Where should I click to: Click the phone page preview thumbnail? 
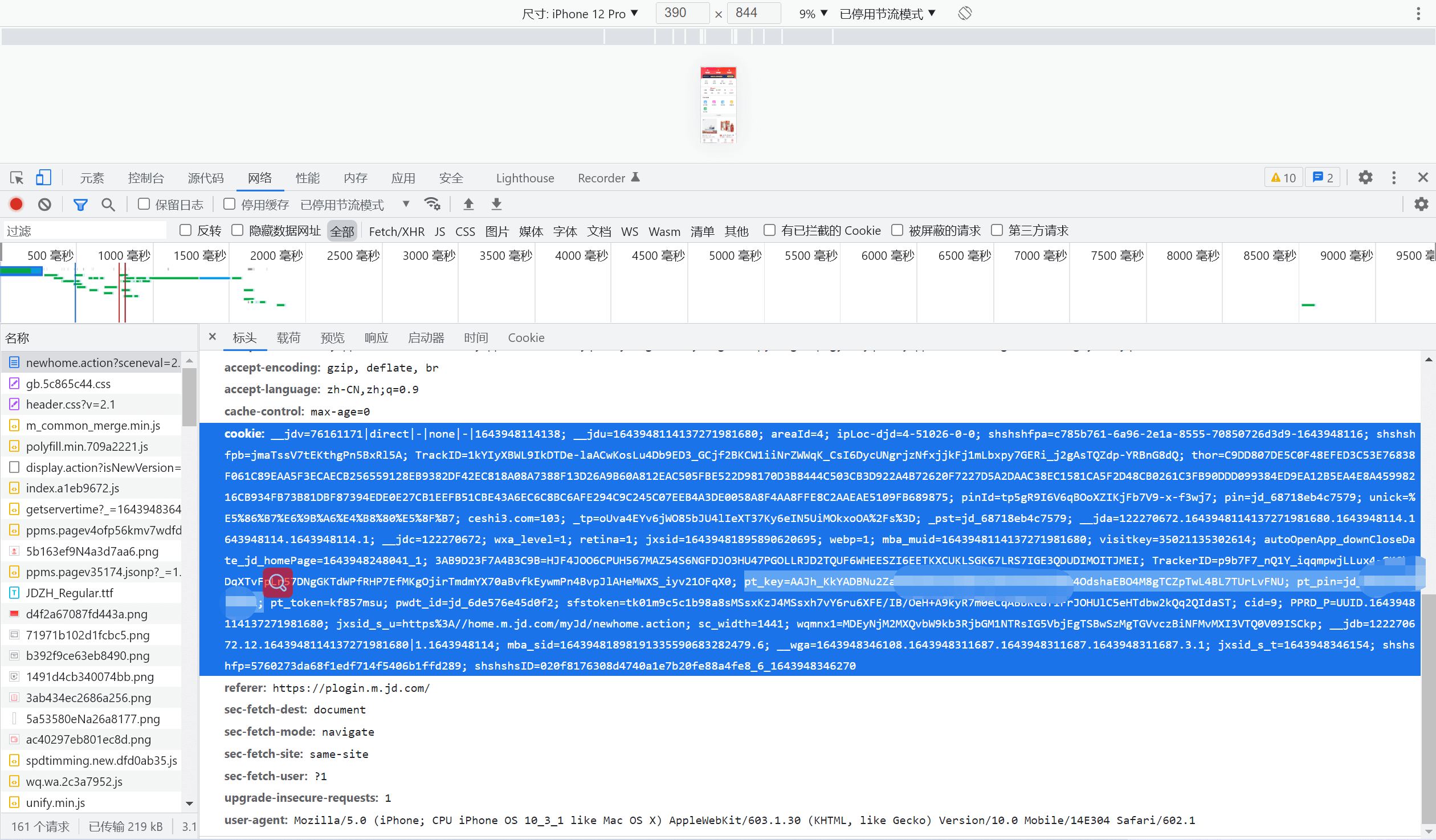pos(718,104)
